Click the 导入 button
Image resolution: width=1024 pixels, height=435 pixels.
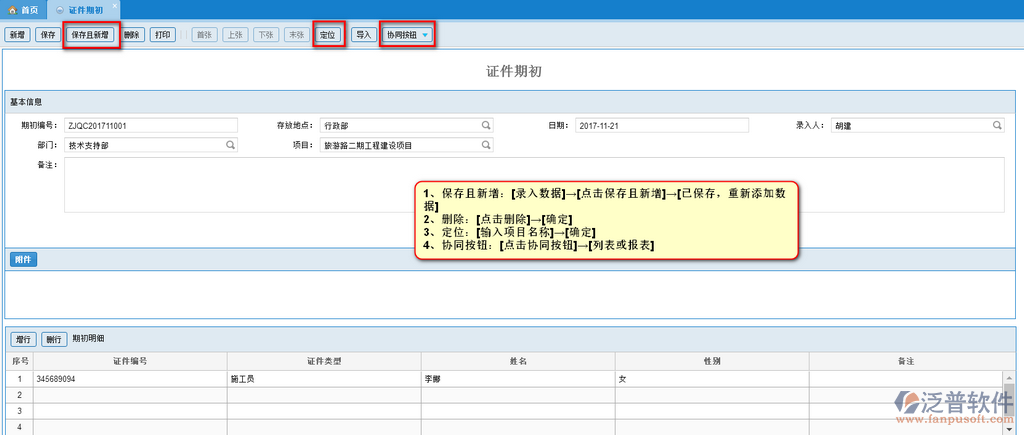pyautogui.click(x=363, y=35)
